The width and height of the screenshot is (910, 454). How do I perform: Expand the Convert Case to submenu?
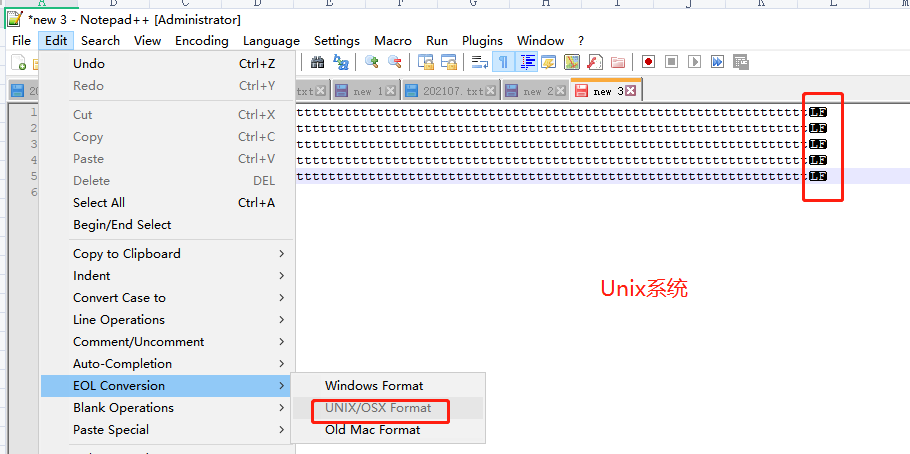pyautogui.click(x=168, y=298)
